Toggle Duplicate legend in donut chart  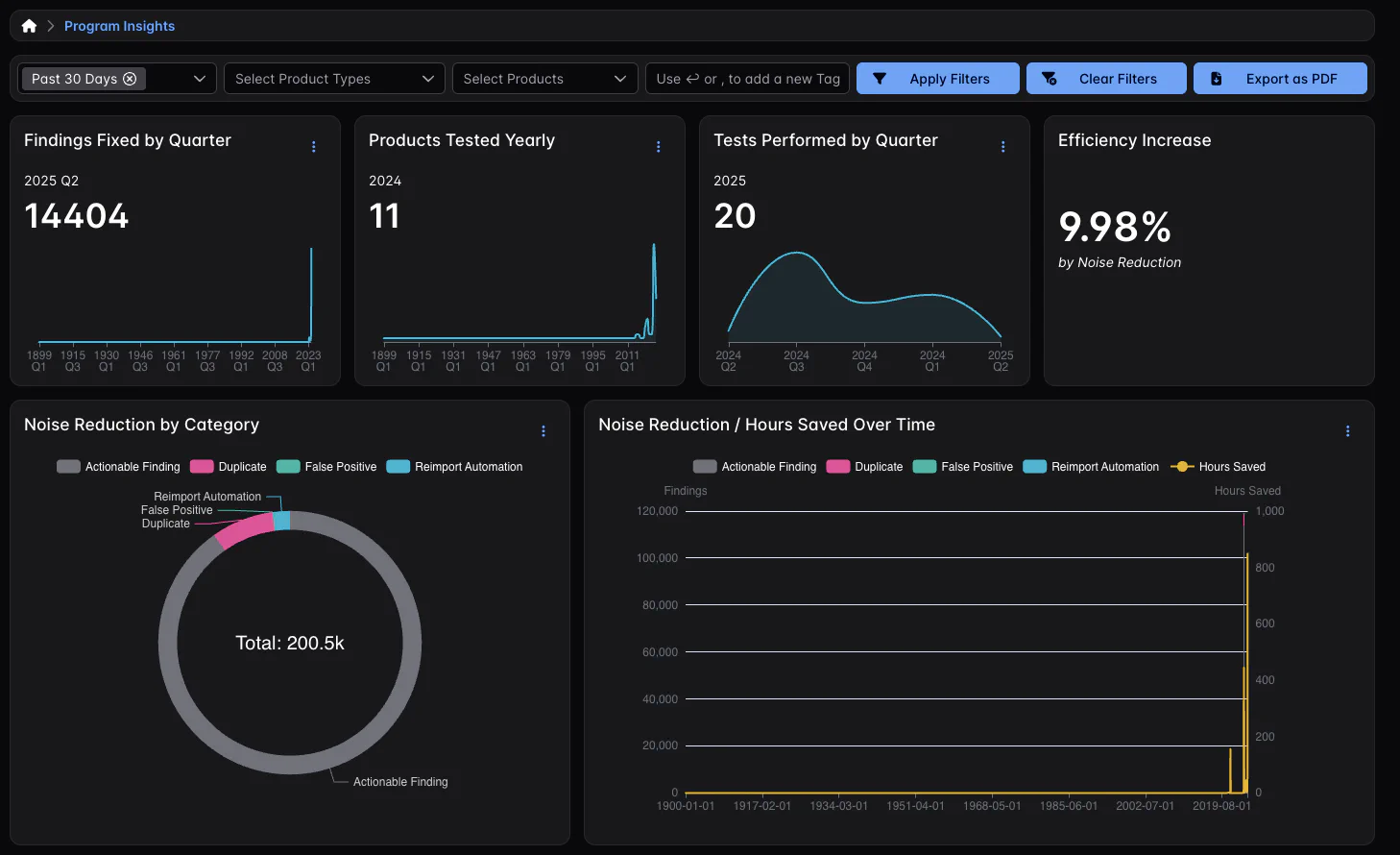(x=229, y=467)
